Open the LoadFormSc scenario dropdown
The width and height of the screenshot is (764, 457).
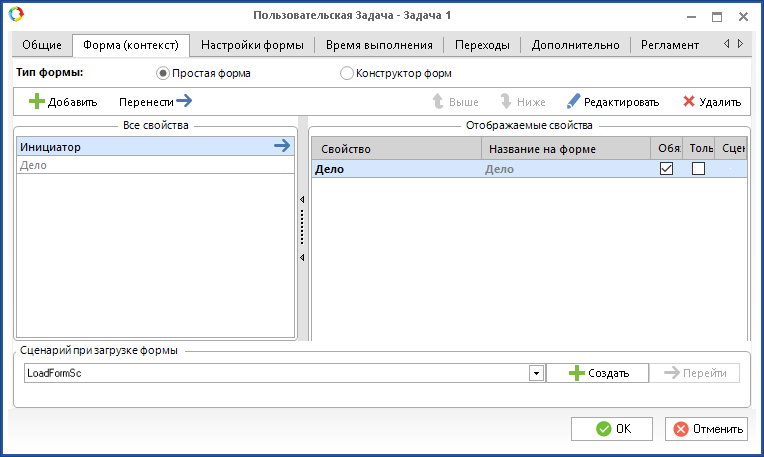536,373
